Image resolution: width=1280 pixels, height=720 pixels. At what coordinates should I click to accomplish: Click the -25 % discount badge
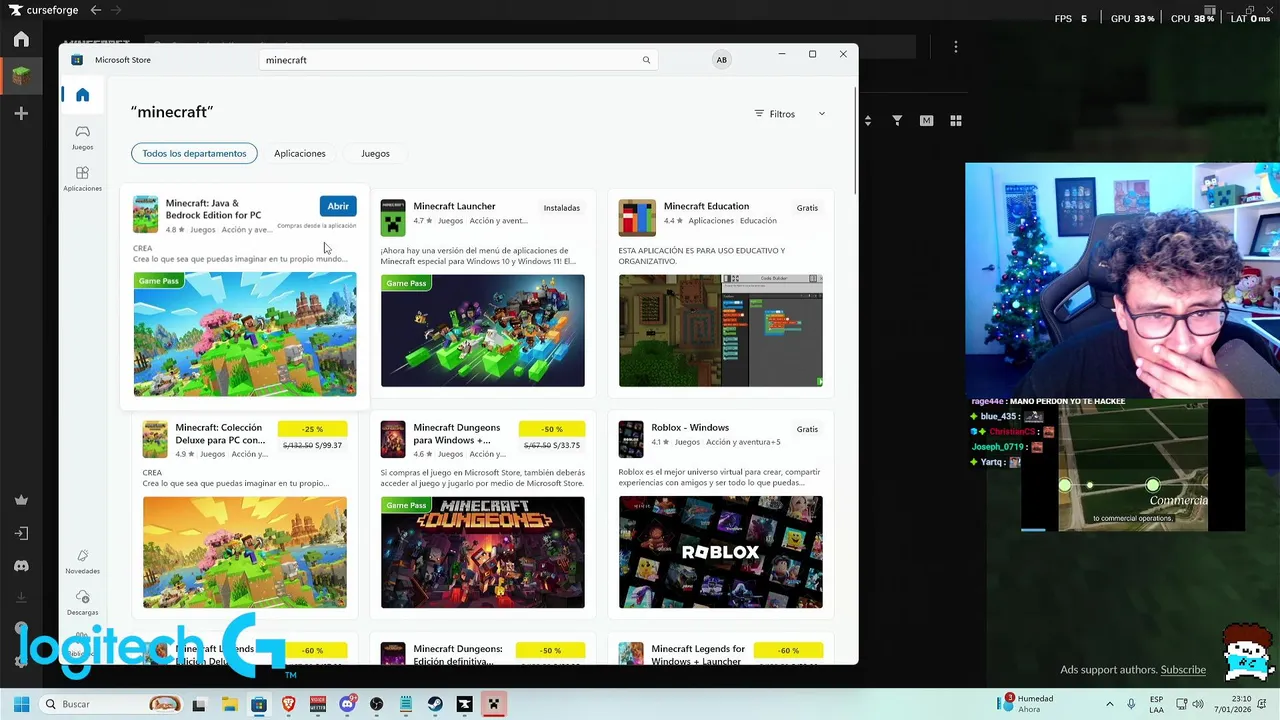[312, 429]
